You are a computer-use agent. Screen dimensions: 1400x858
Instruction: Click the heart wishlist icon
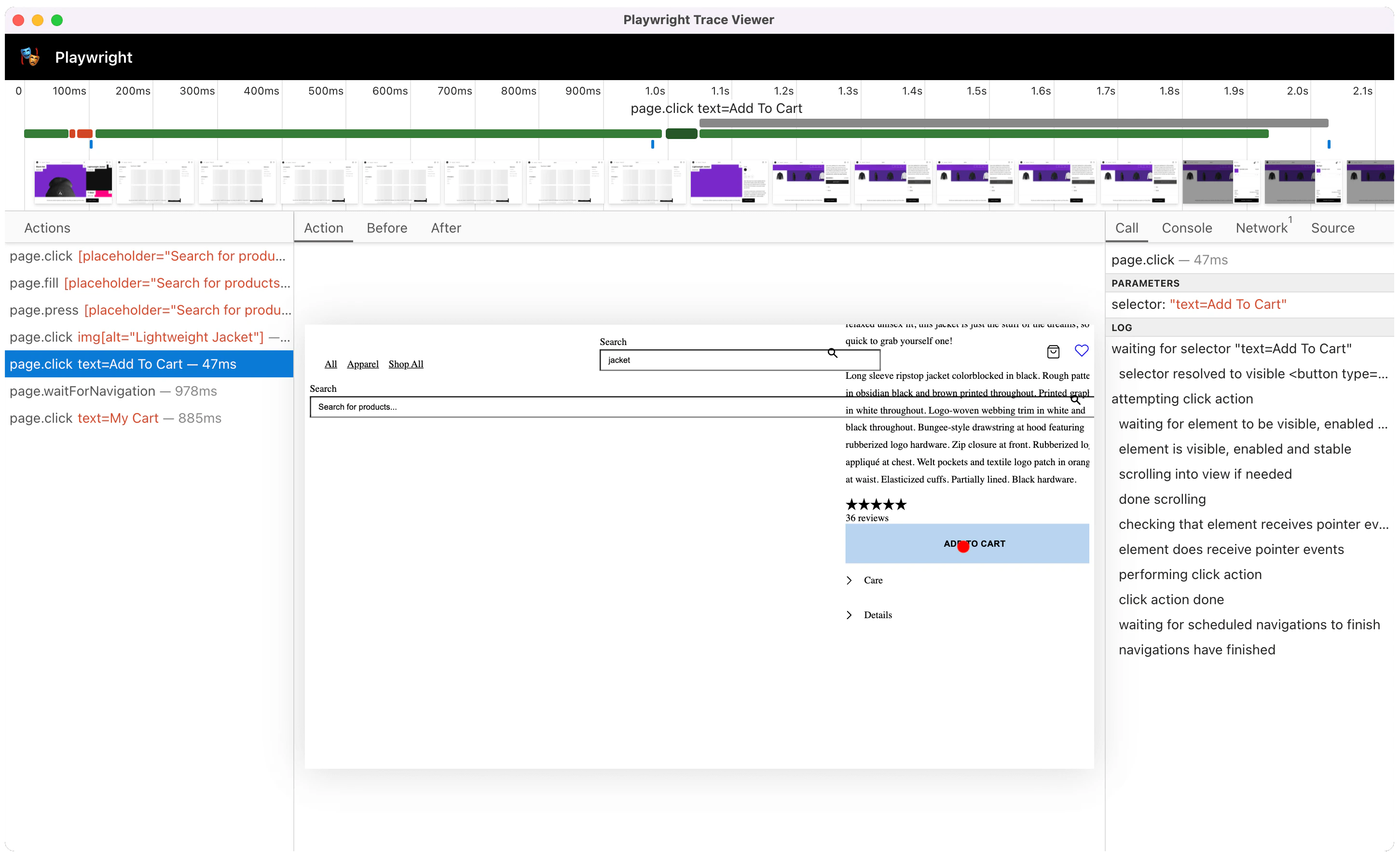(x=1081, y=351)
